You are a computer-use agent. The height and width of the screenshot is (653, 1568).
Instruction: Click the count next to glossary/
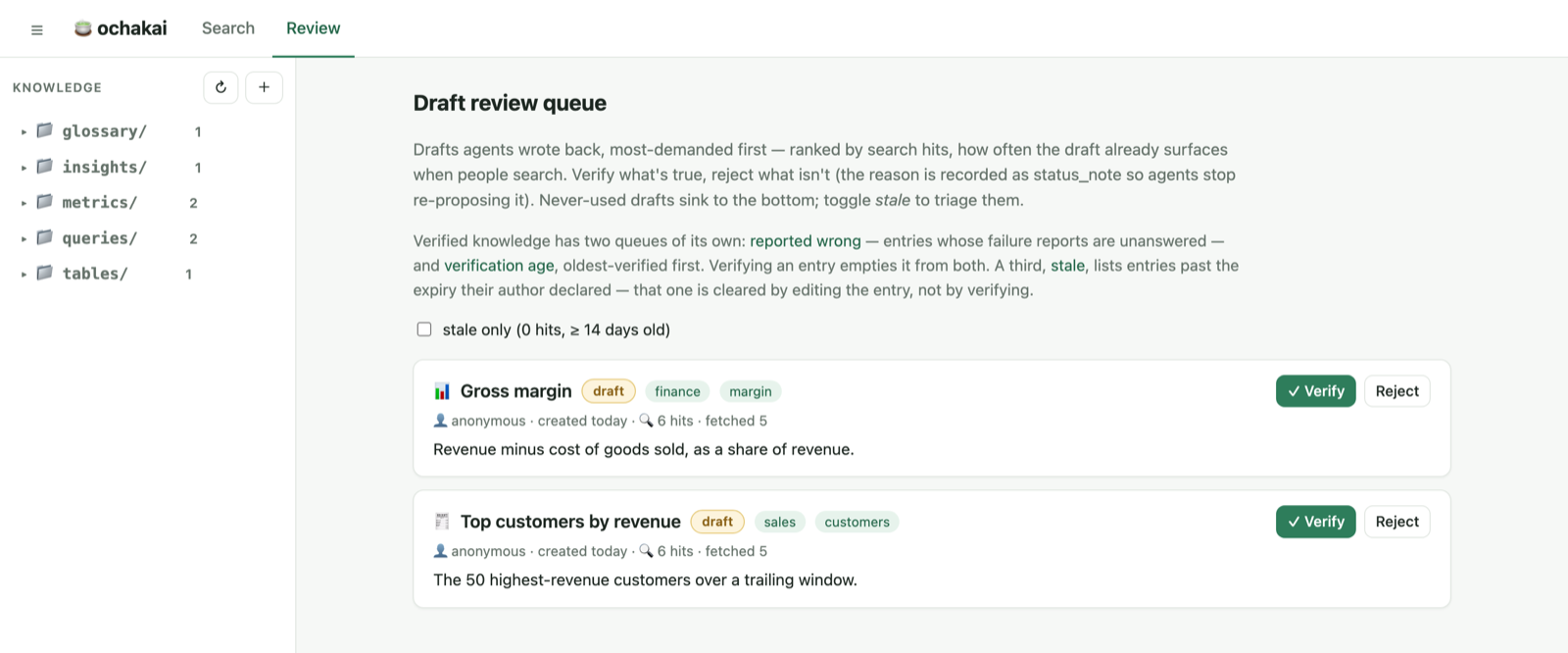pyautogui.click(x=198, y=131)
